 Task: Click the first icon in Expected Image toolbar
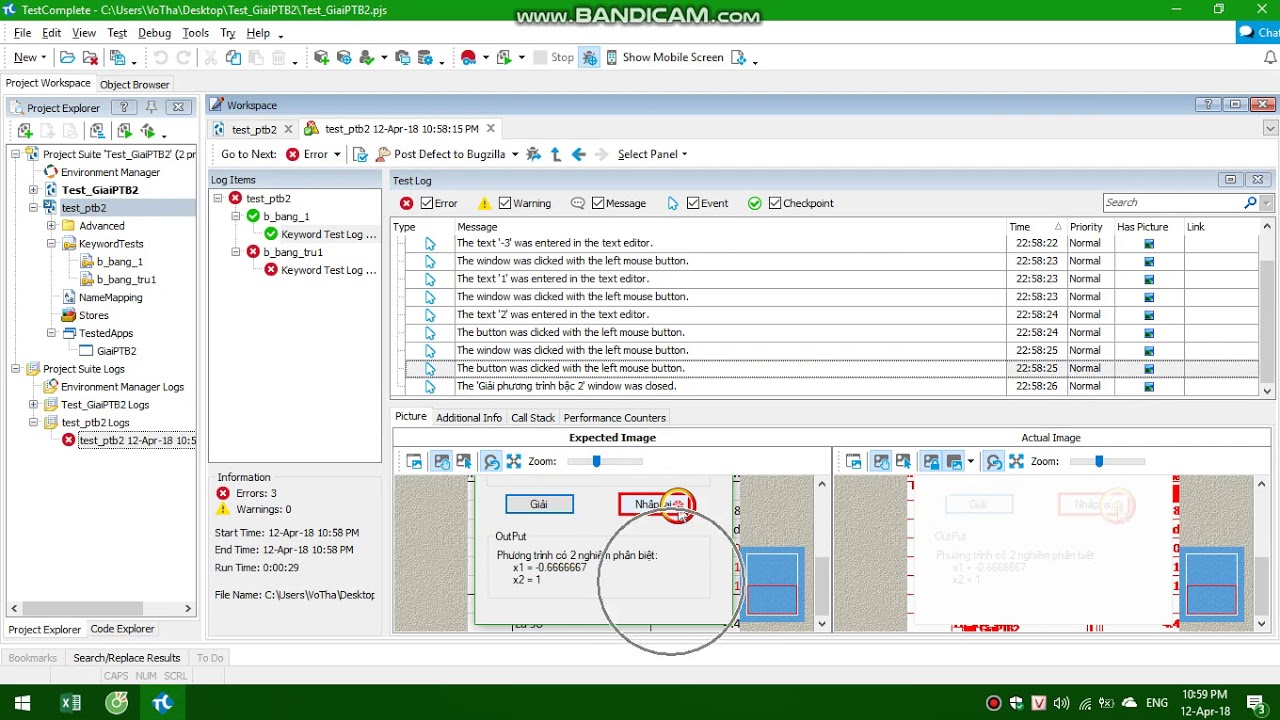coord(415,461)
